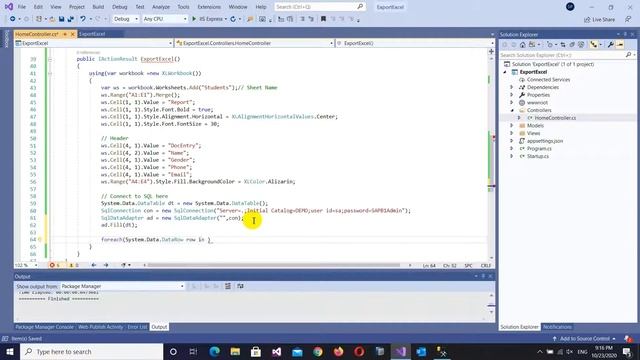Toggle the bookmark icon in toolbar
Image resolution: width=640 pixels, height=360 pixels.
[323, 19]
